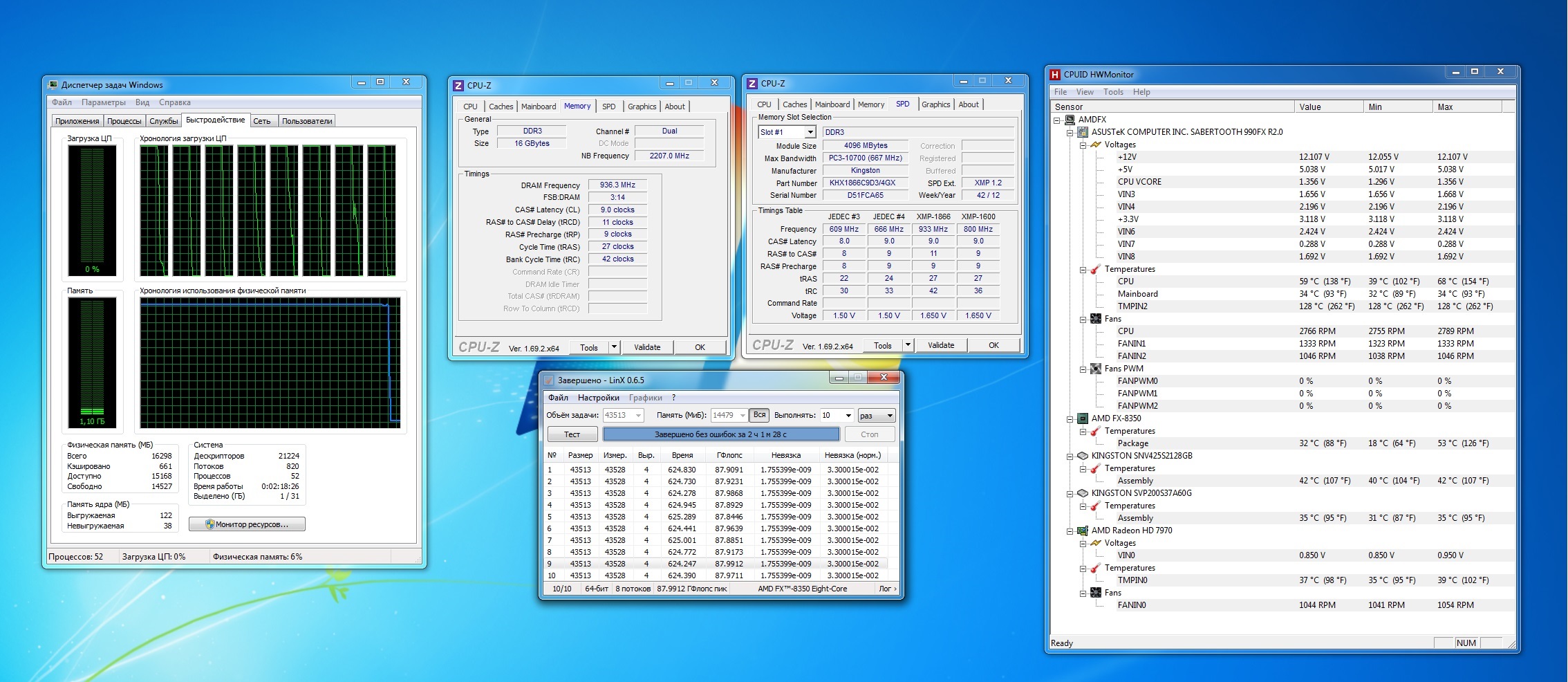Toggle the 'Вся' all-memory button in LinX

[759, 415]
